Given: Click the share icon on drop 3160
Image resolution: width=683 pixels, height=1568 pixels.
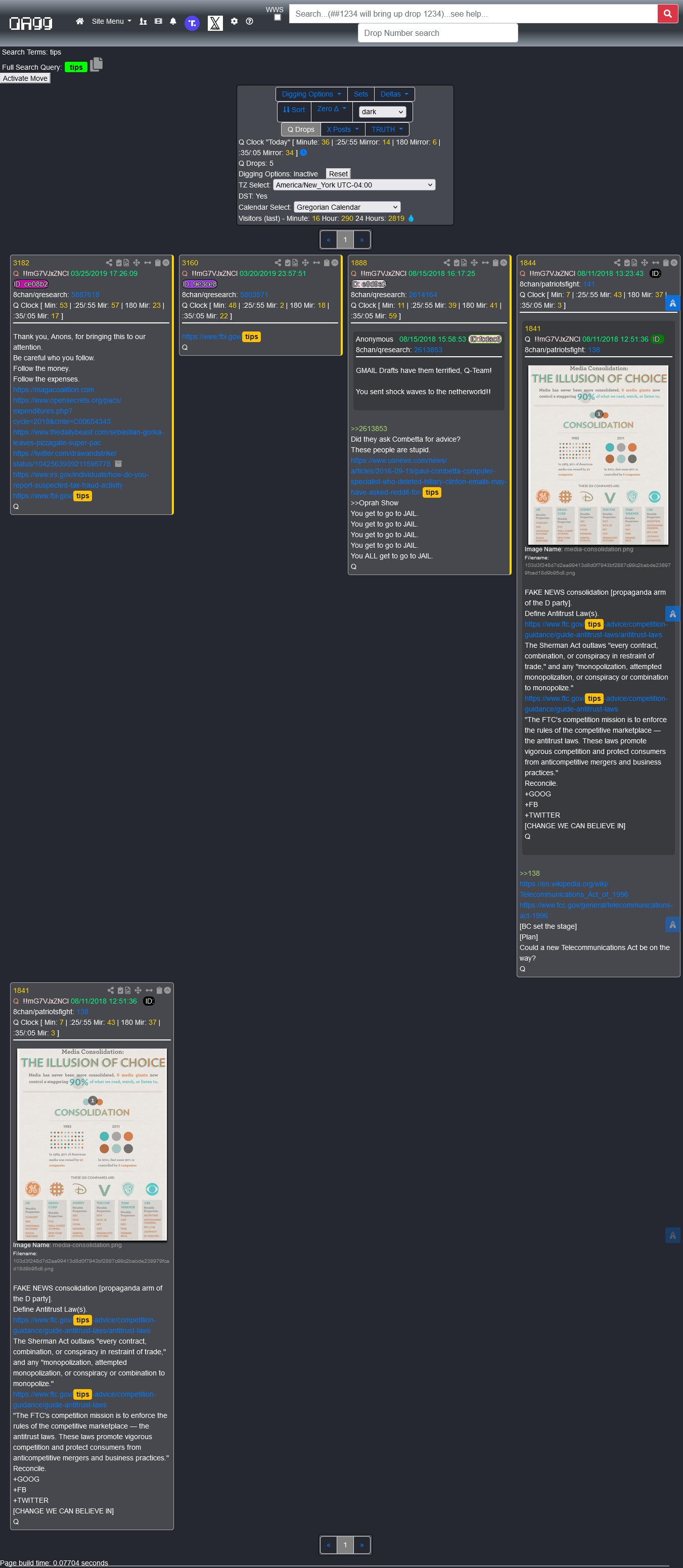Looking at the screenshot, I should click(278, 263).
